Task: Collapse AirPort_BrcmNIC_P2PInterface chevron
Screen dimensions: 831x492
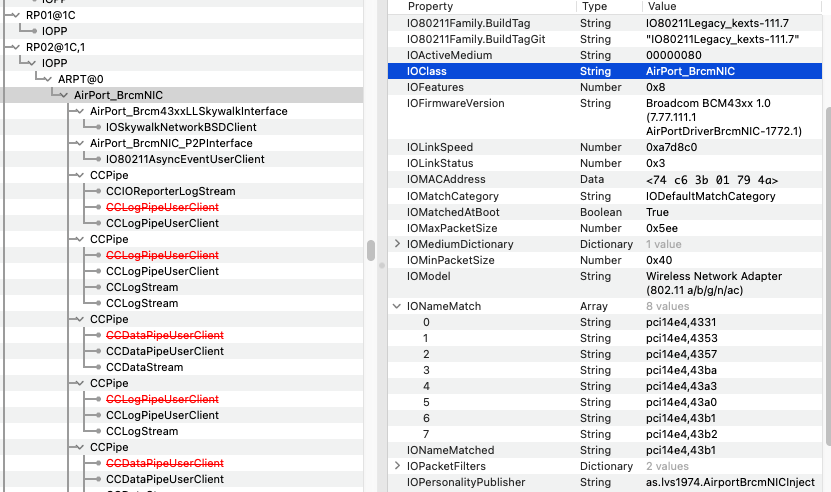Action: coord(79,143)
